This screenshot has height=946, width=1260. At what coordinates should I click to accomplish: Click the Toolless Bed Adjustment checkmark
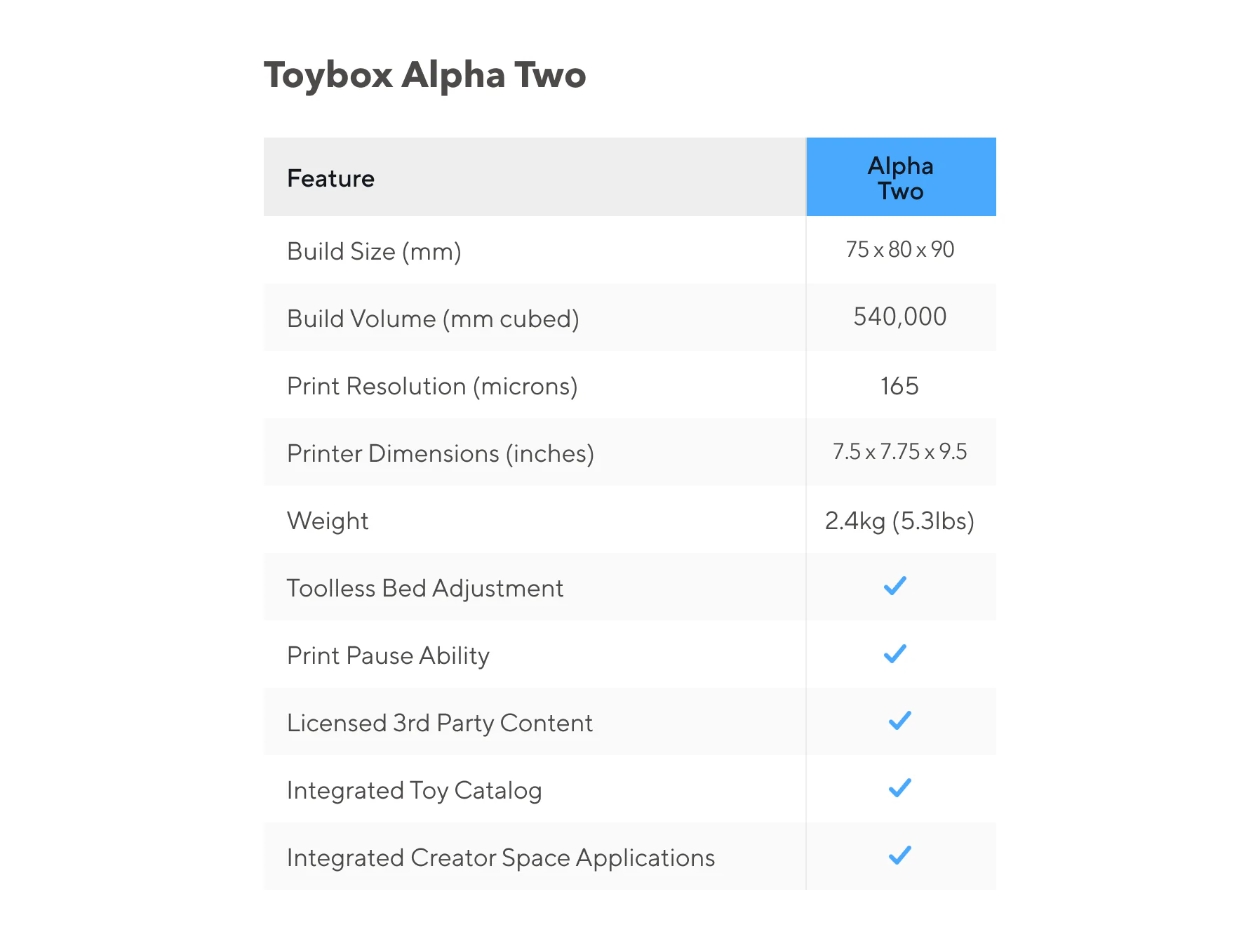coord(895,586)
